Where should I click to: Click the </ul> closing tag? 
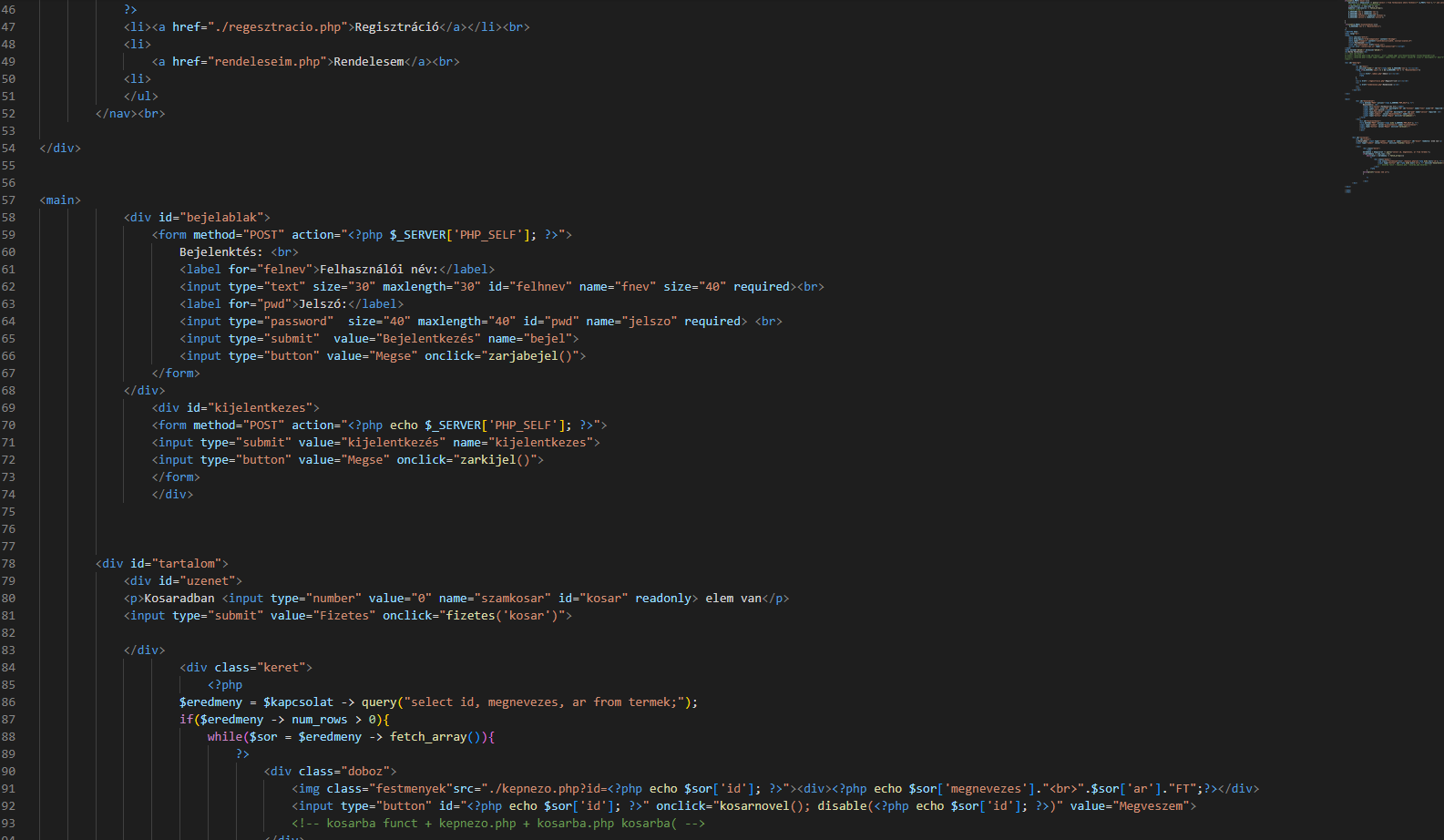[x=141, y=97]
